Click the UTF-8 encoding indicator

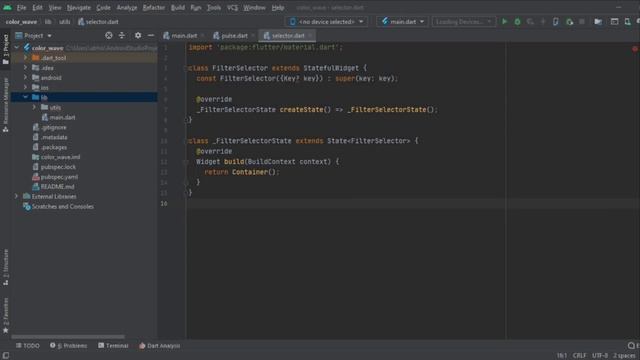600,356
